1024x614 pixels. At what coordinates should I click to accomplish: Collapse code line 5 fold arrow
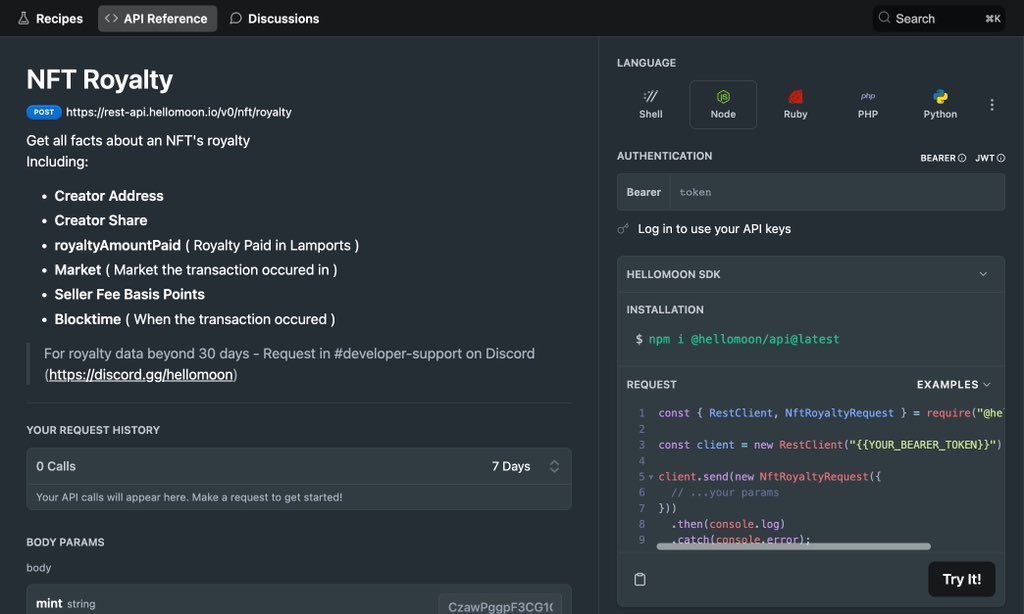pyautogui.click(x=650, y=477)
